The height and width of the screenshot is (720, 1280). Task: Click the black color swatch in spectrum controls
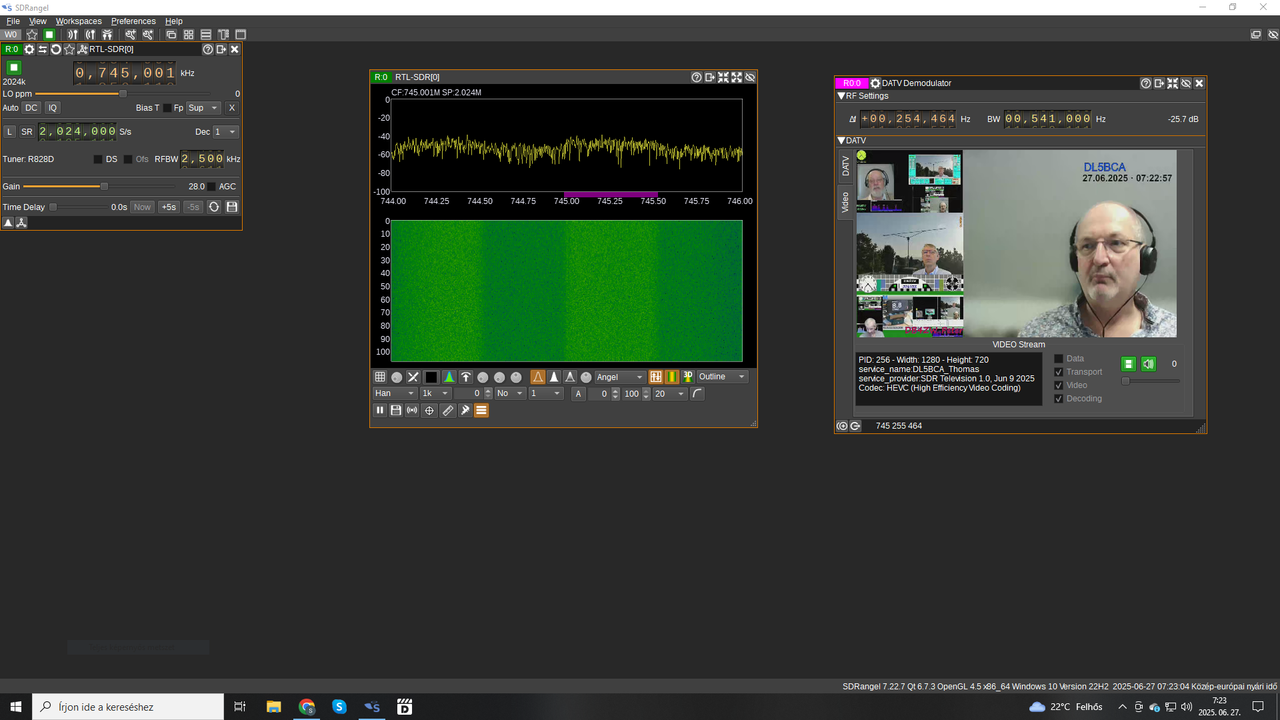[x=431, y=377]
